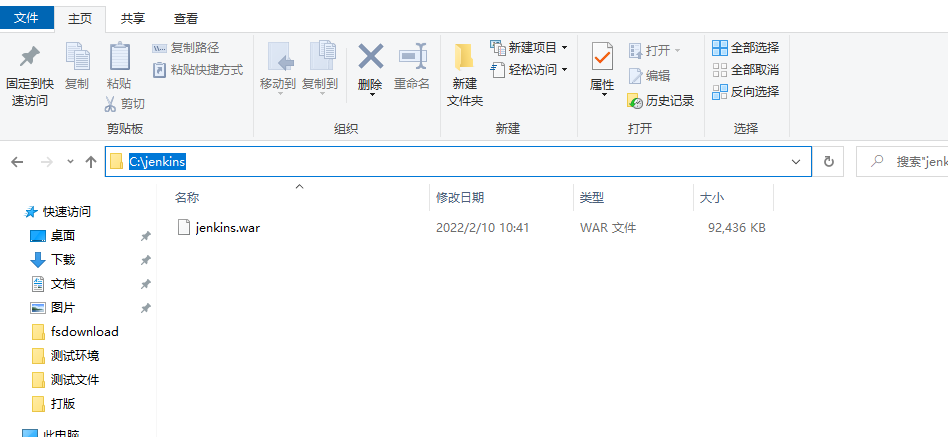Click the 历史记录 history item

click(661, 101)
